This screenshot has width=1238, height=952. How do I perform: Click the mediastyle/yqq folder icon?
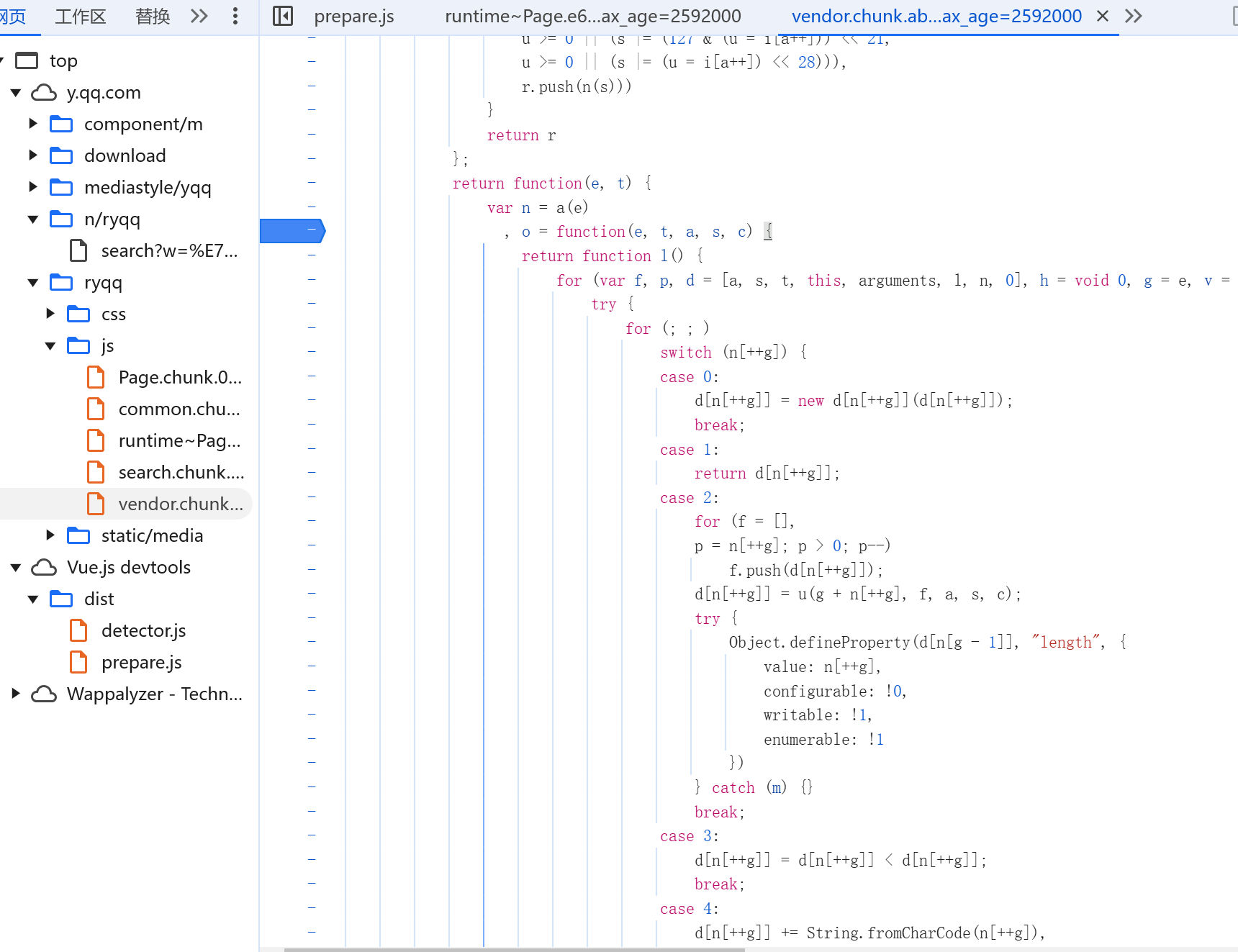[x=61, y=187]
